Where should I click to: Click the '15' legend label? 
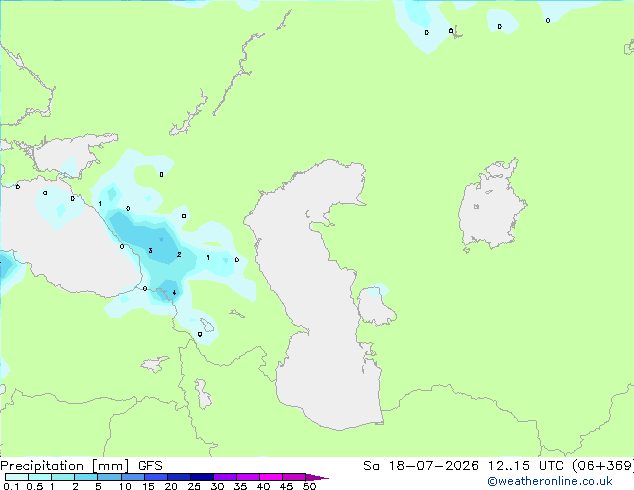coord(148,486)
